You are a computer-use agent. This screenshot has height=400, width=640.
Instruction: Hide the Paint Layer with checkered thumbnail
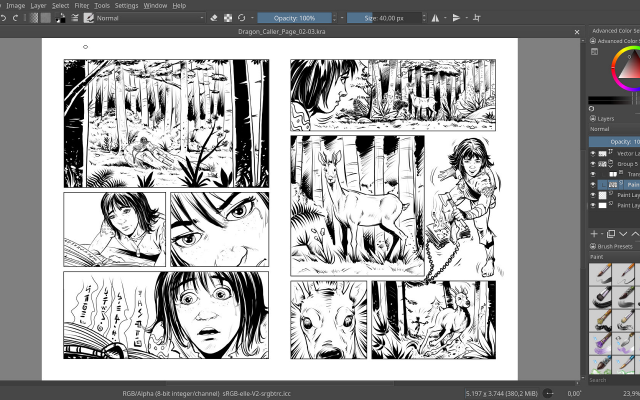click(x=593, y=195)
